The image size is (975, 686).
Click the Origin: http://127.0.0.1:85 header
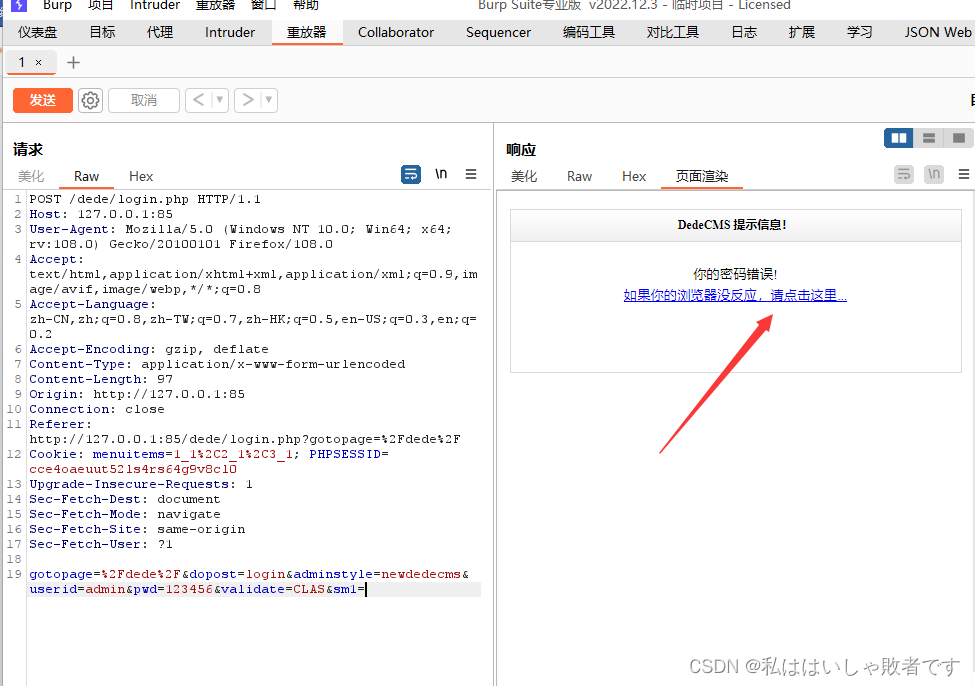click(137, 394)
